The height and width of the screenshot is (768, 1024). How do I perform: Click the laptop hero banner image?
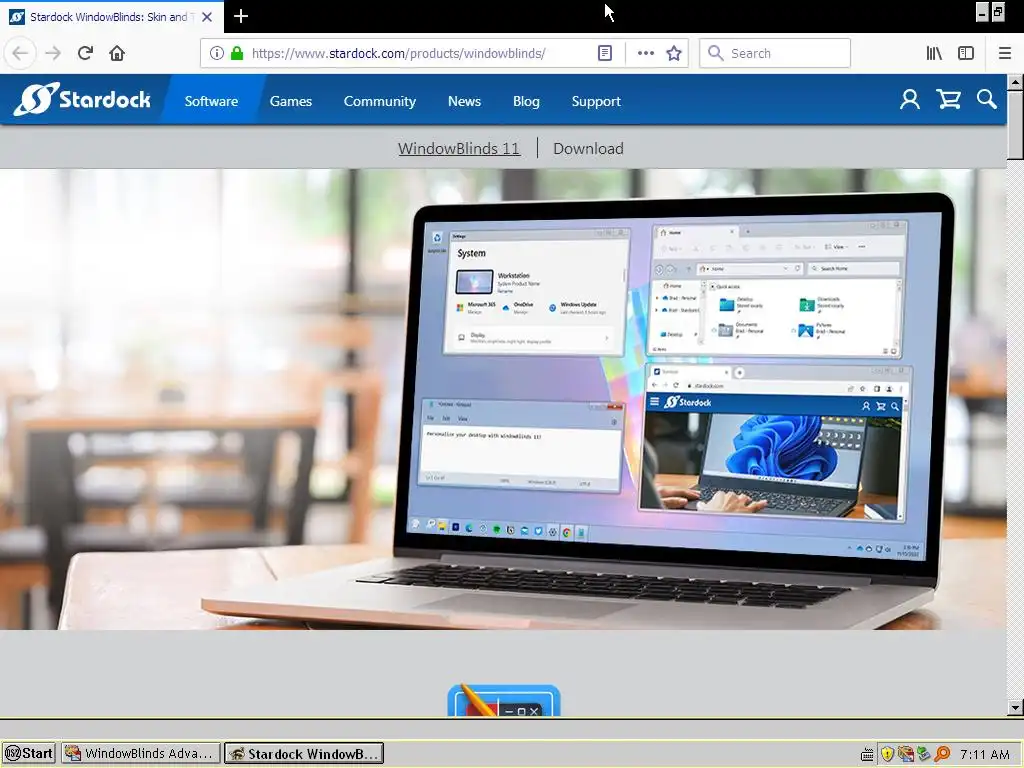[503, 399]
